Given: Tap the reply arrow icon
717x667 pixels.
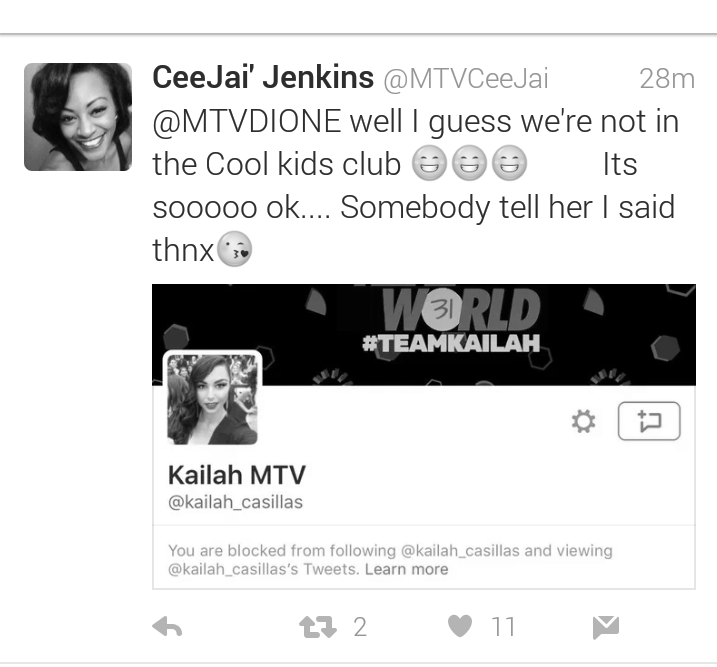Looking at the screenshot, I should coord(167,626).
